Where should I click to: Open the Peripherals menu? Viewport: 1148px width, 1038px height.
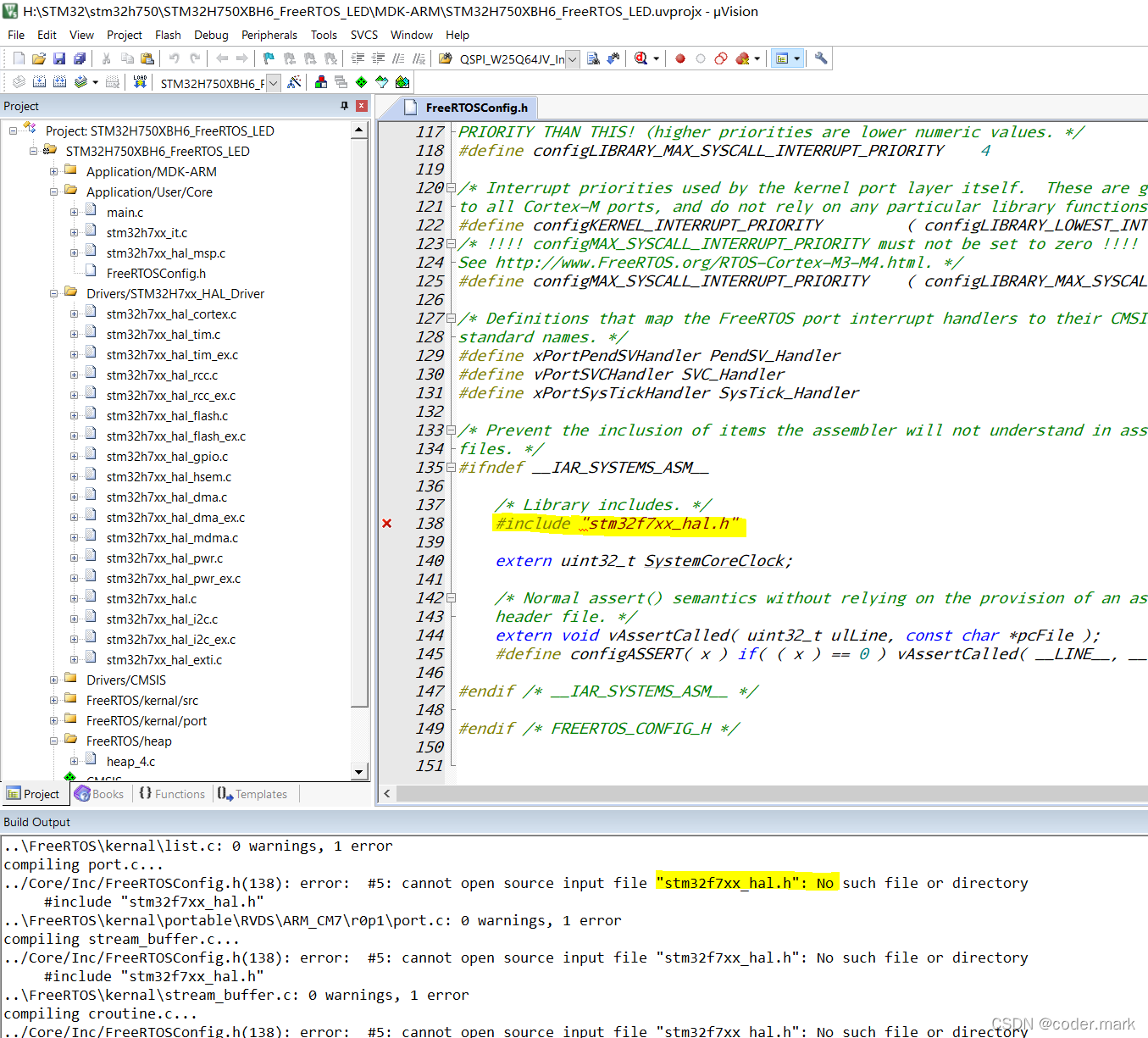(269, 35)
